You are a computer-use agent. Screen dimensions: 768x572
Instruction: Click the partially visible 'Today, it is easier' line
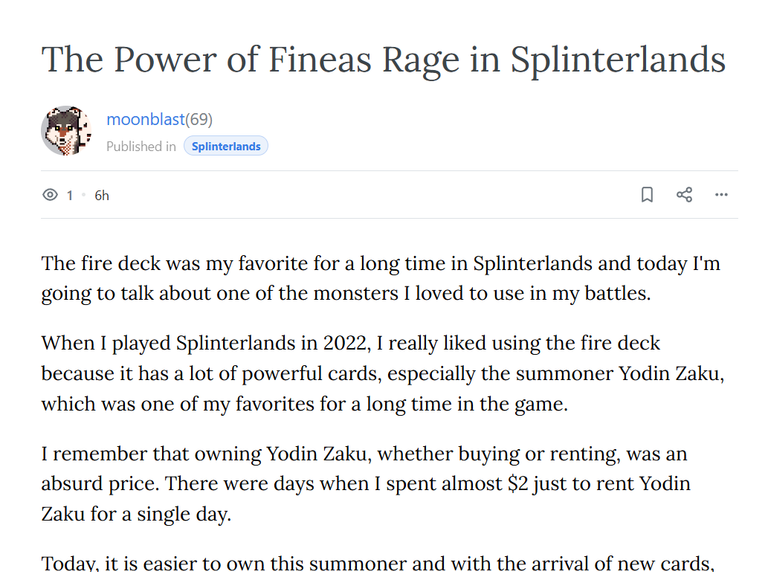tap(378, 563)
